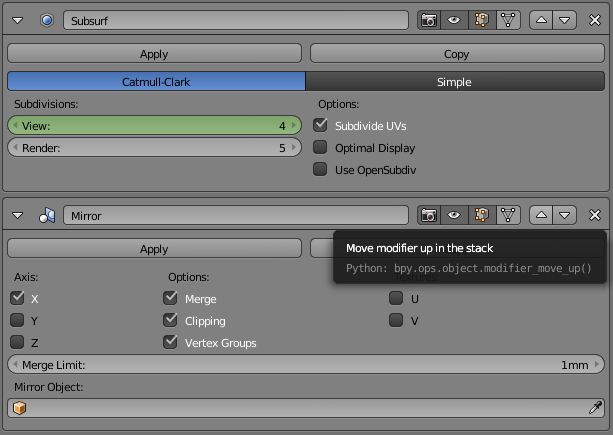Increase View subdivisions with right arrow

coord(294,125)
